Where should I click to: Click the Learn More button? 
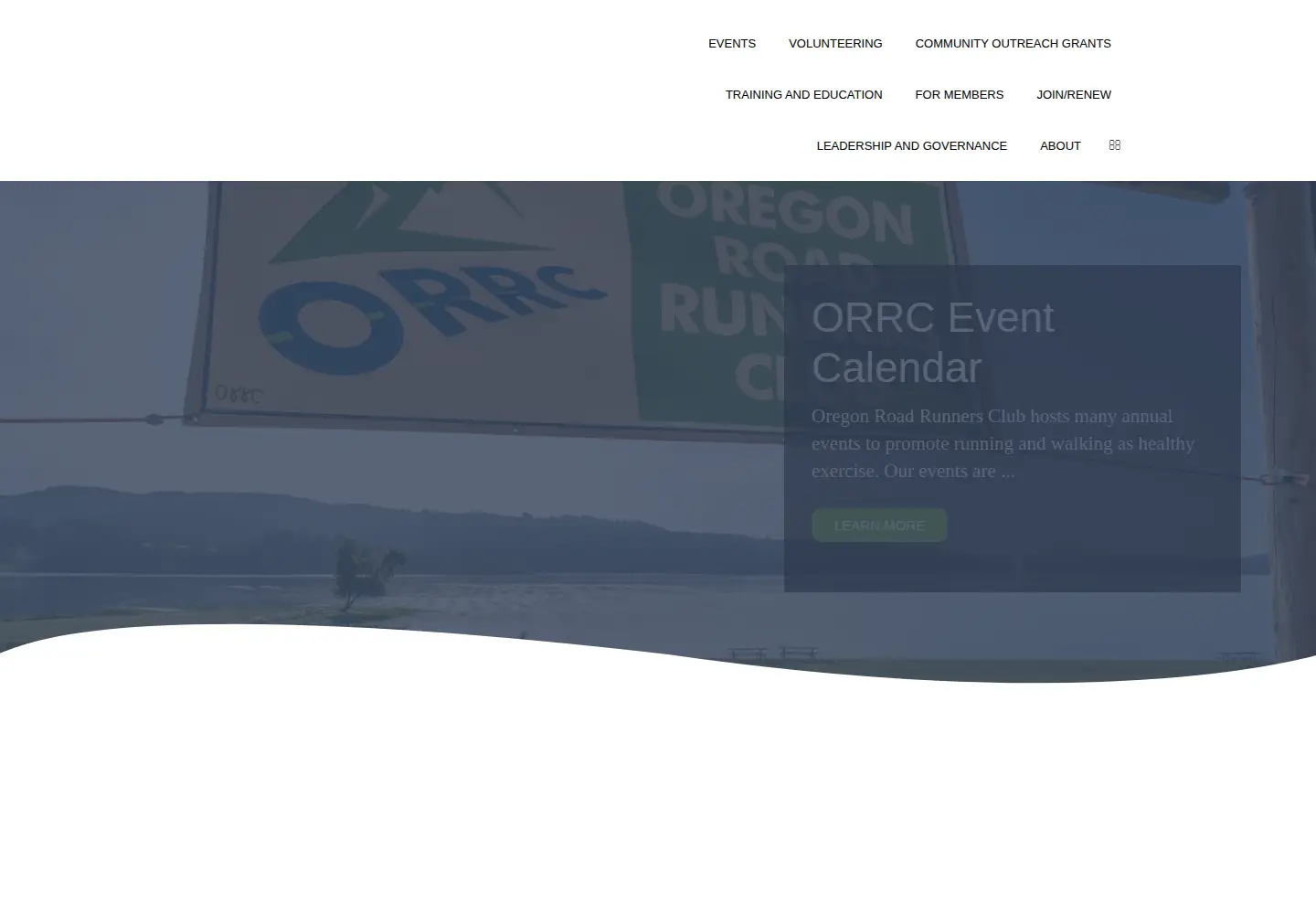pyautogui.click(x=879, y=526)
